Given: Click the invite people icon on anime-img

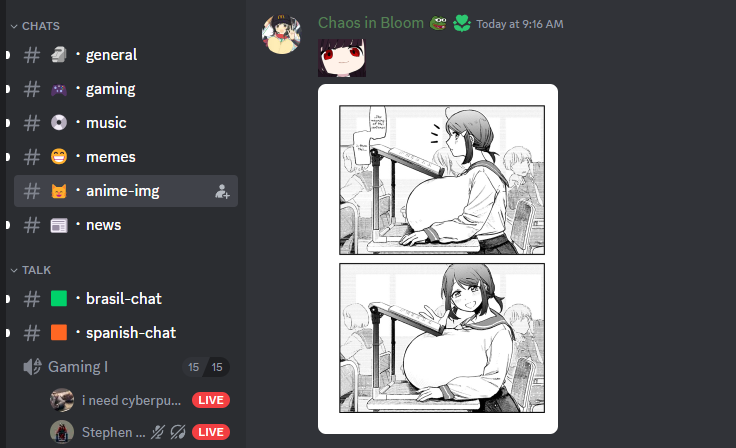Looking at the screenshot, I should click(x=222, y=191).
